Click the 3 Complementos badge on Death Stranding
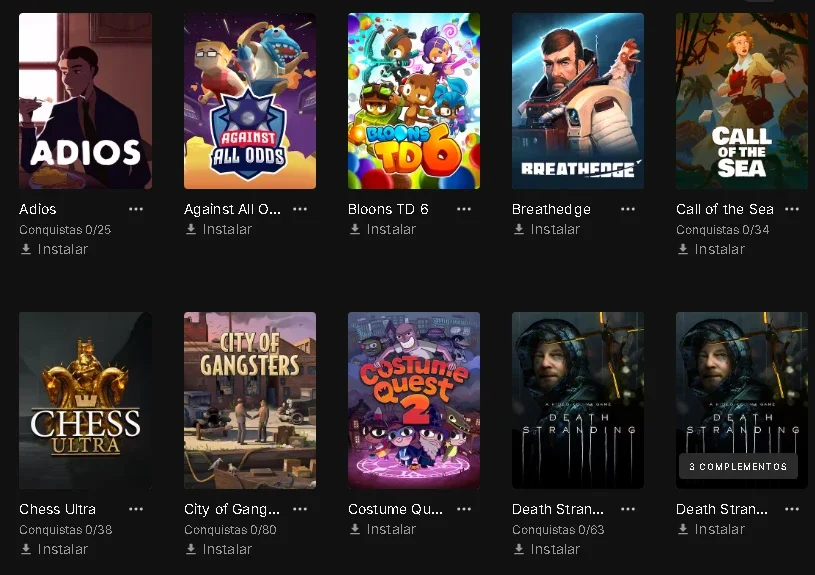The width and height of the screenshot is (815, 575). (738, 466)
